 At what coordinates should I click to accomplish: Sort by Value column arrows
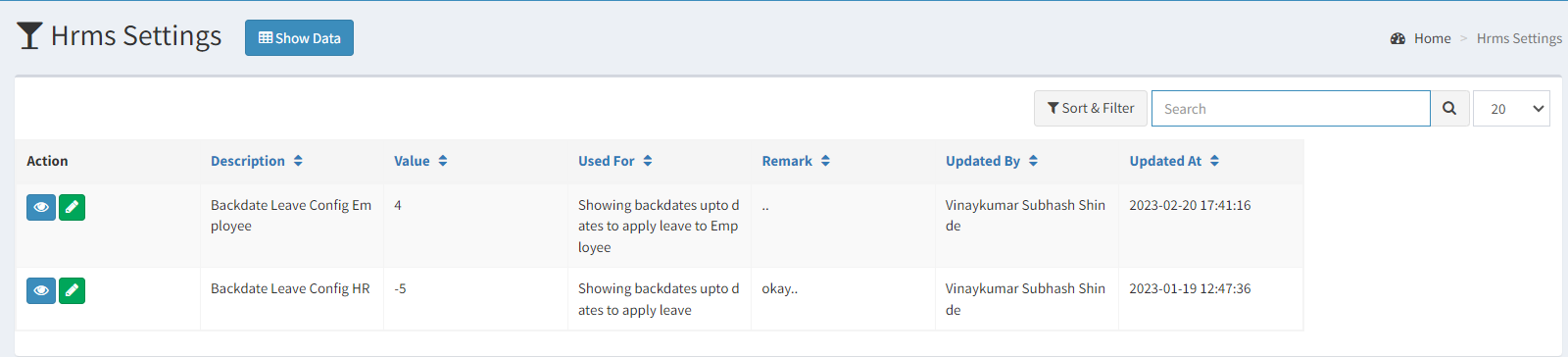pos(443,161)
